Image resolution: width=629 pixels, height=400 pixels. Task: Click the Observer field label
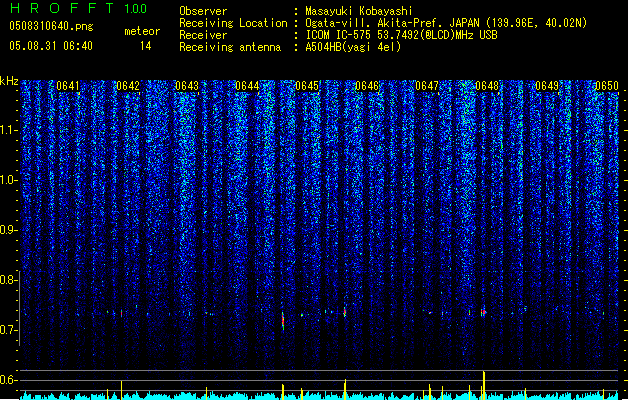[203, 11]
